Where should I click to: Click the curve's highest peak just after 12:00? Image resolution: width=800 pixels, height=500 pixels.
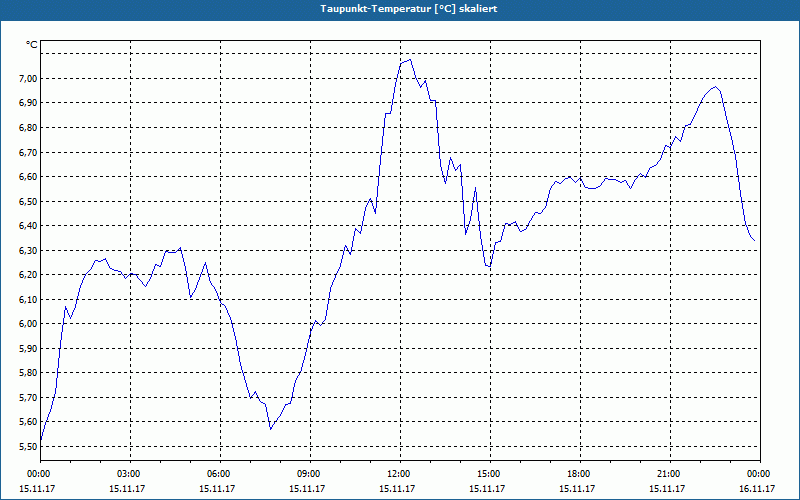click(x=410, y=60)
